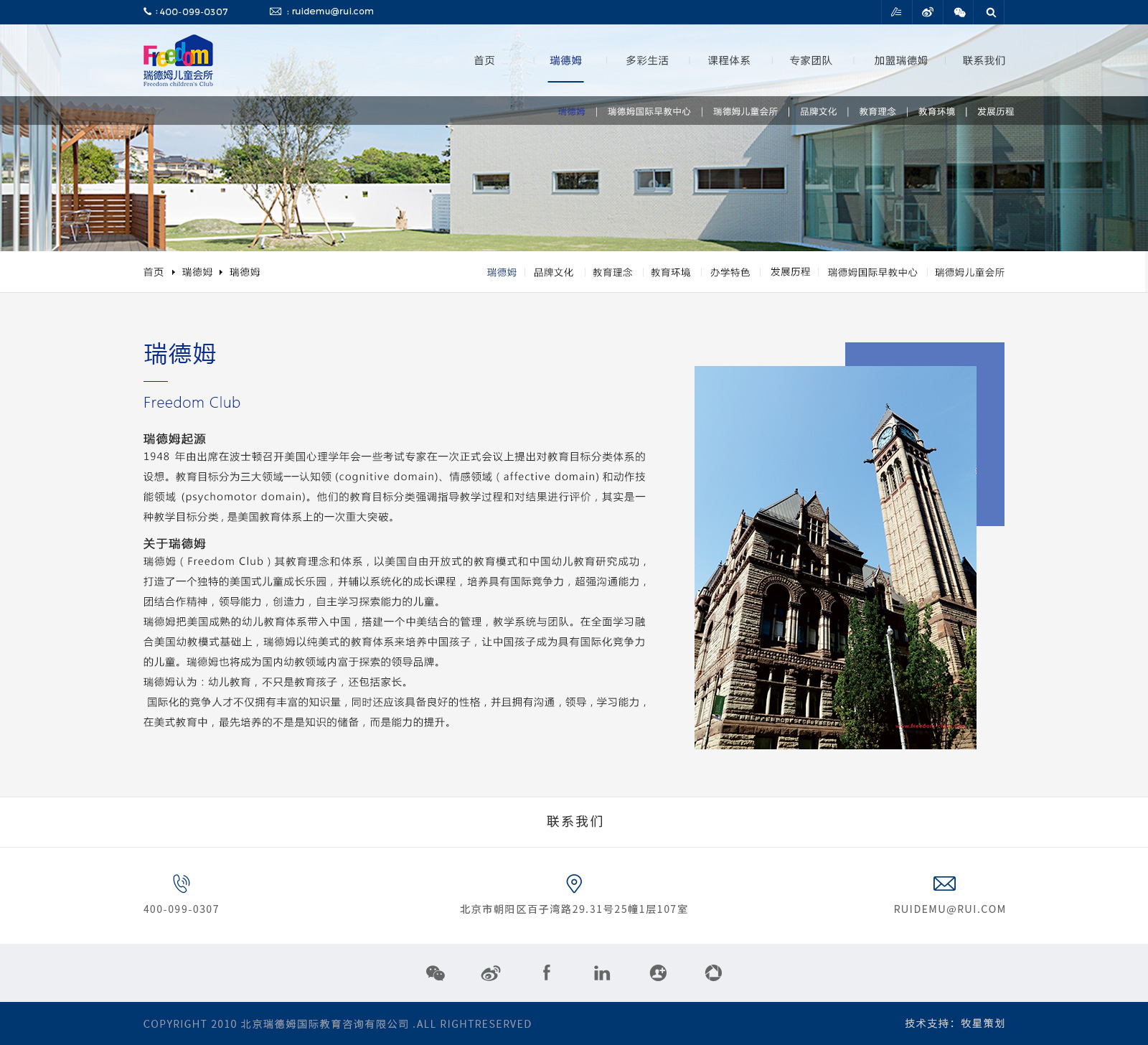1148x1045 pixels.
Task: Click the Facebook icon in the footer
Action: click(x=546, y=974)
